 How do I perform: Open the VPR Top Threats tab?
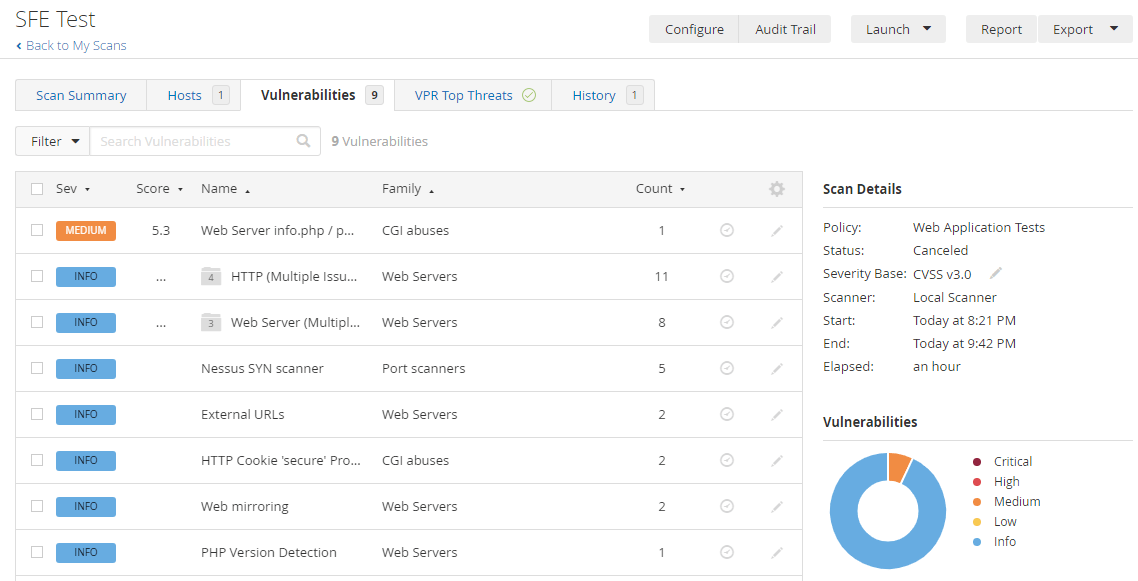pos(473,95)
